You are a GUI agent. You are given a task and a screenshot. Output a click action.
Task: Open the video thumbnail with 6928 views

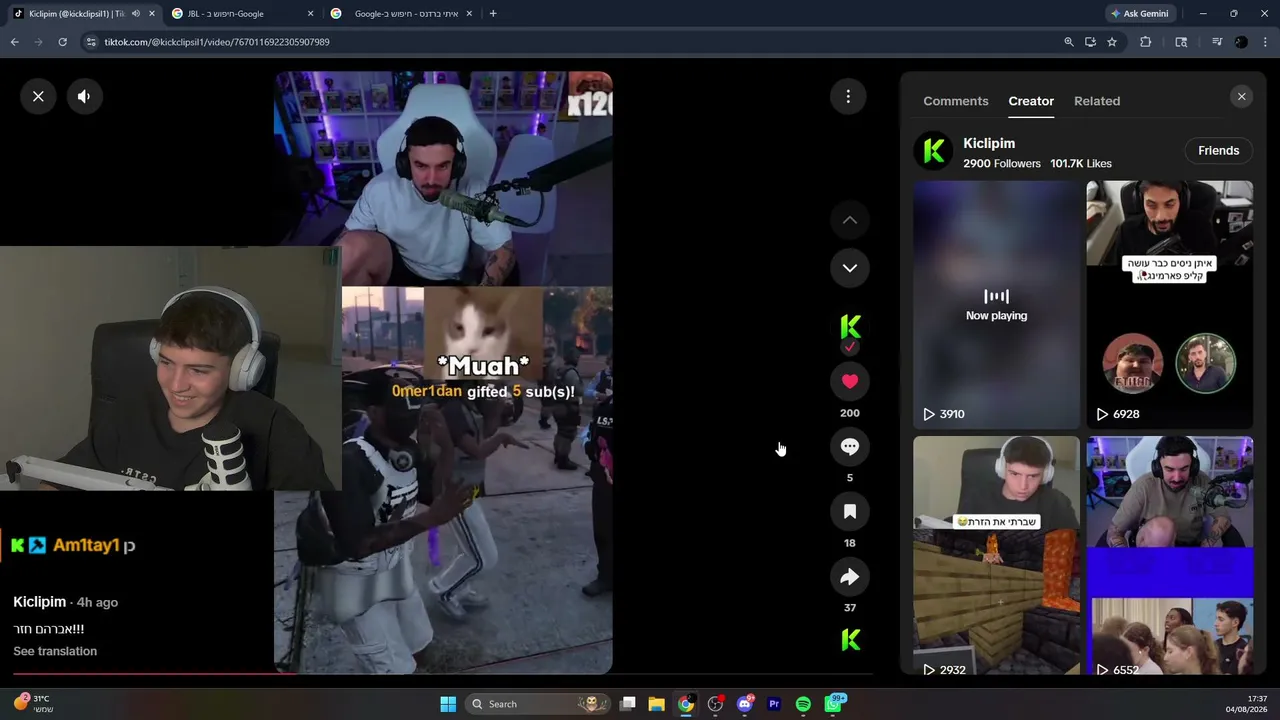click(1170, 305)
